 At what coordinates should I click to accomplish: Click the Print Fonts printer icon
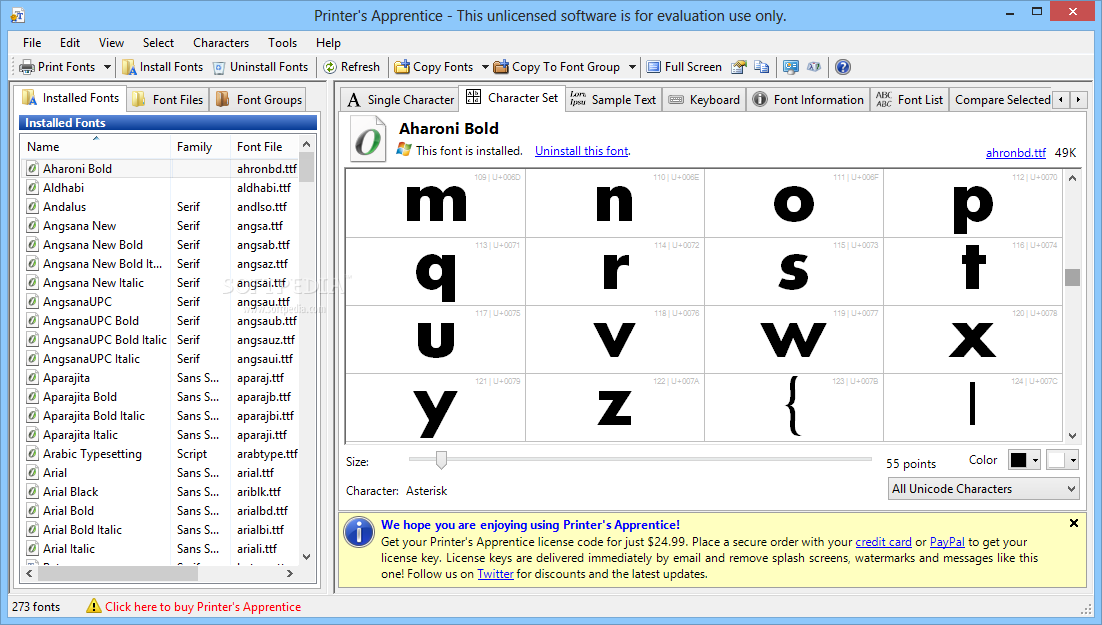coord(27,67)
